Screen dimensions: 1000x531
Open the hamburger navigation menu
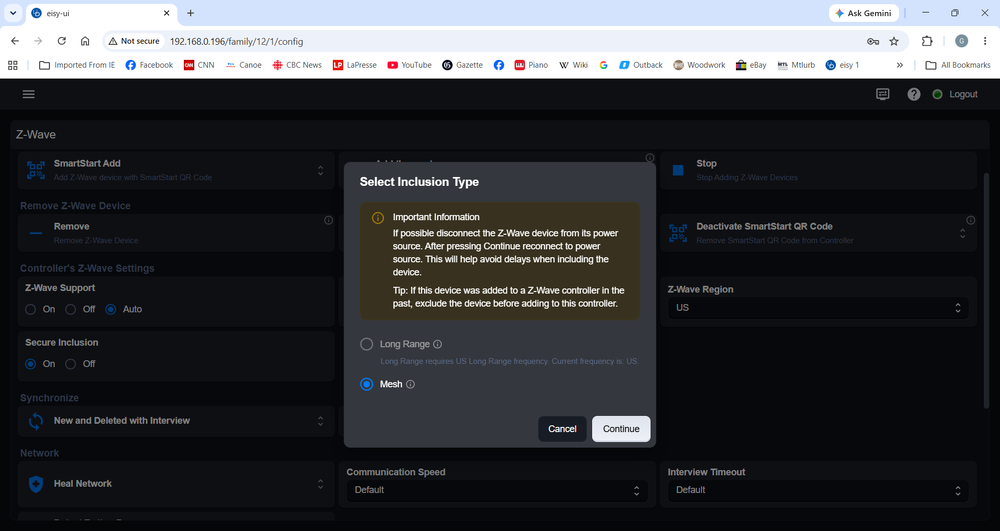pyautogui.click(x=29, y=94)
